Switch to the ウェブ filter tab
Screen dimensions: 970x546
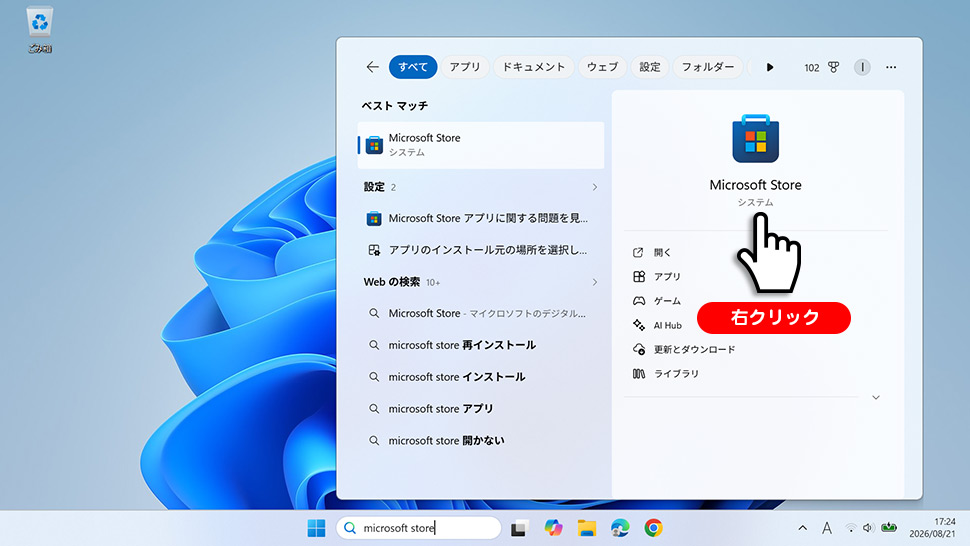602,67
